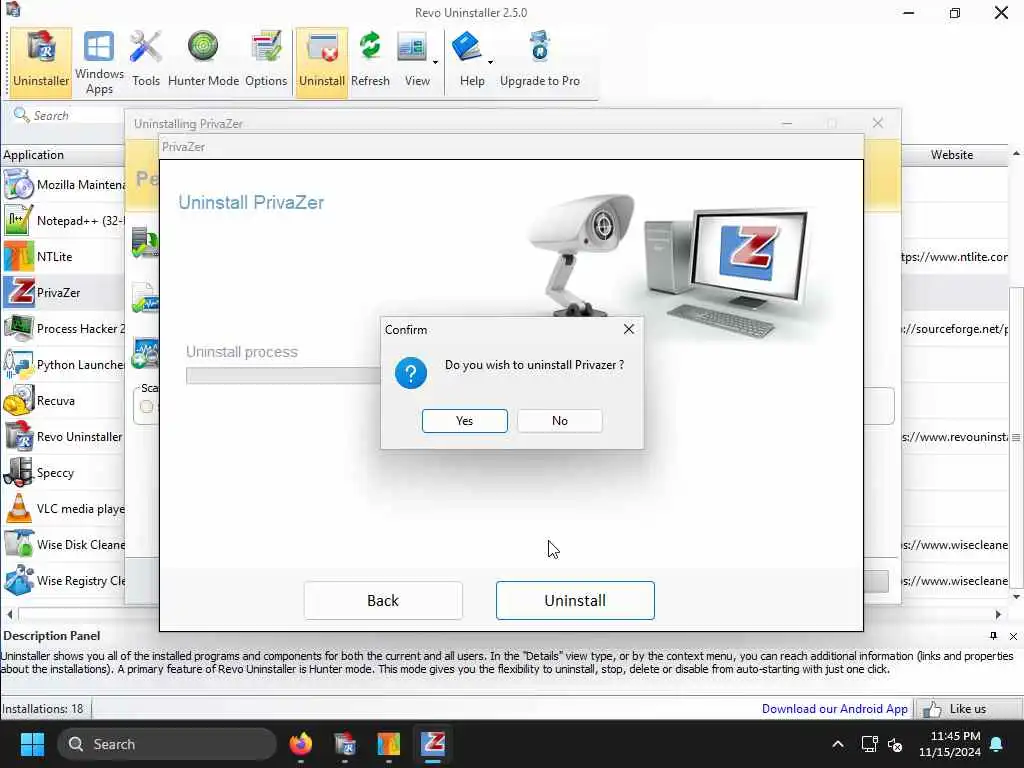Image resolution: width=1024 pixels, height=768 pixels.
Task: Open Firefox from the taskbar
Action: coord(300,744)
